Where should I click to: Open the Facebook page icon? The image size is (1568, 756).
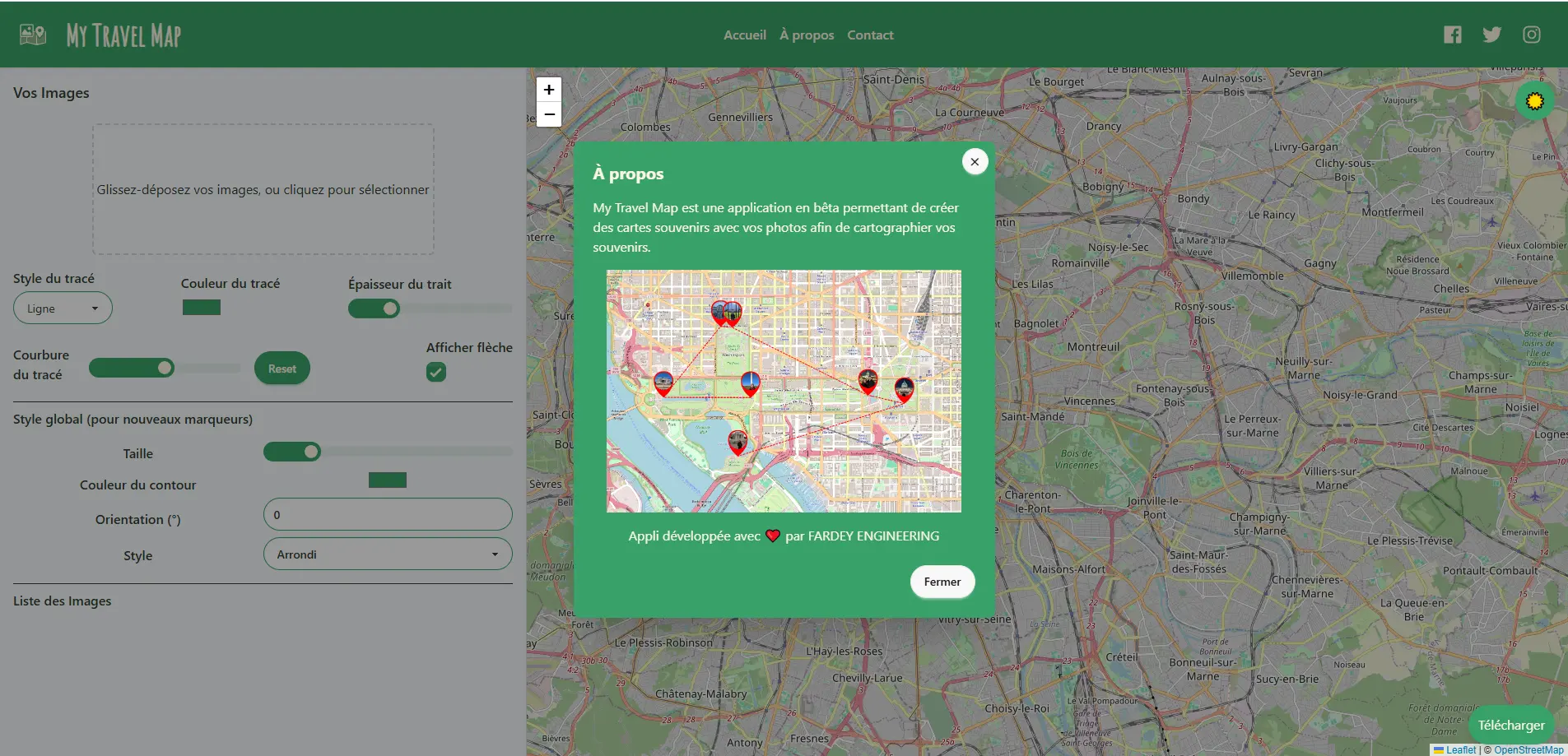[x=1452, y=35]
